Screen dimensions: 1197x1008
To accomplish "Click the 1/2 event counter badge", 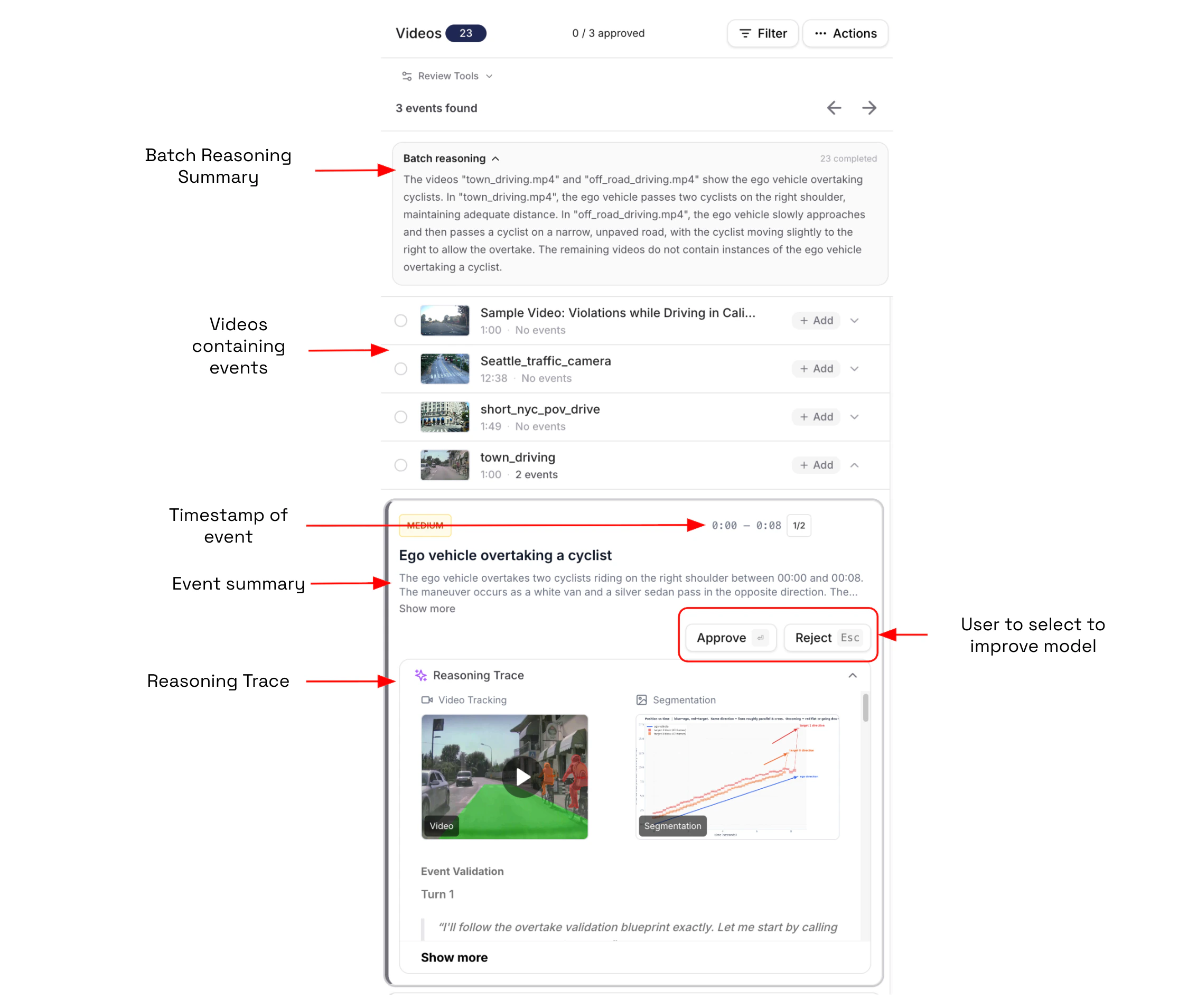I will [x=799, y=525].
